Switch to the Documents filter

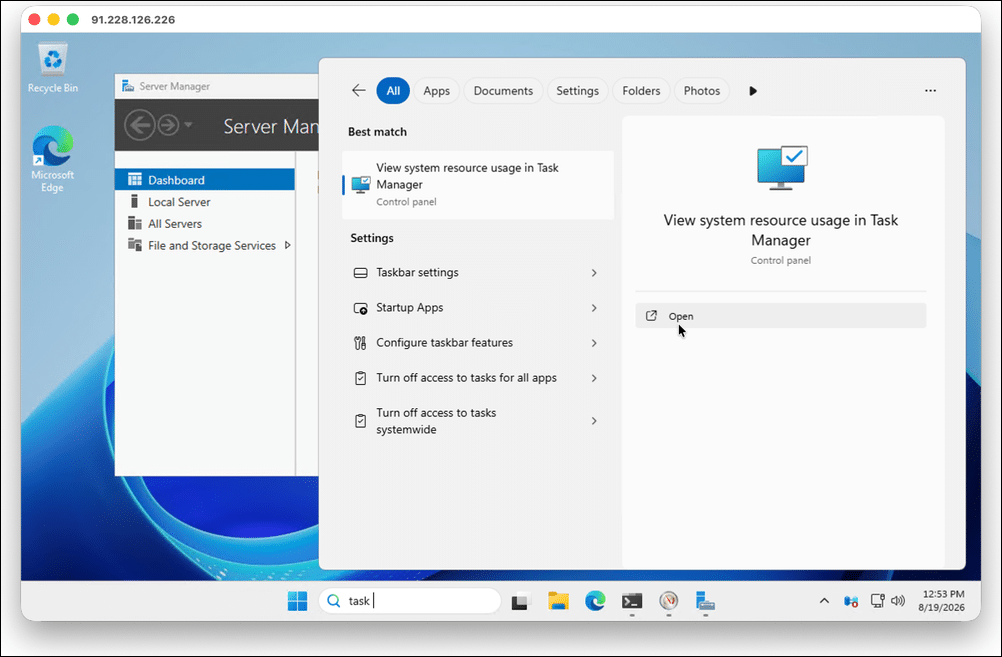[503, 91]
